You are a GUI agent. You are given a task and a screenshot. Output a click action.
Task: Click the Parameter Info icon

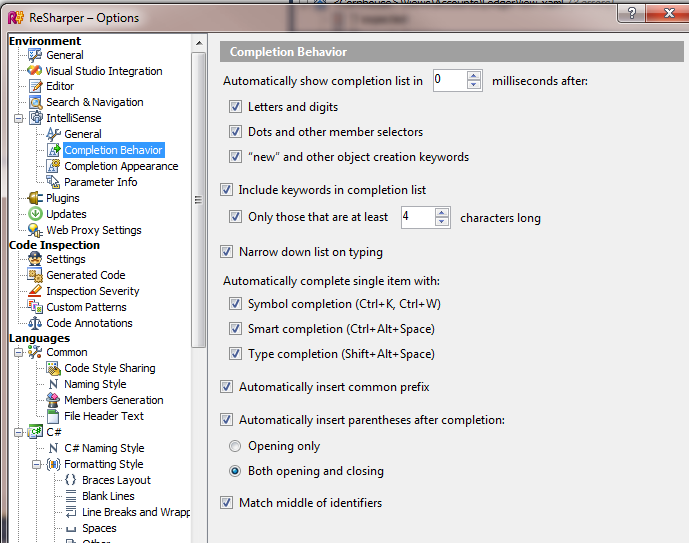tap(53, 182)
